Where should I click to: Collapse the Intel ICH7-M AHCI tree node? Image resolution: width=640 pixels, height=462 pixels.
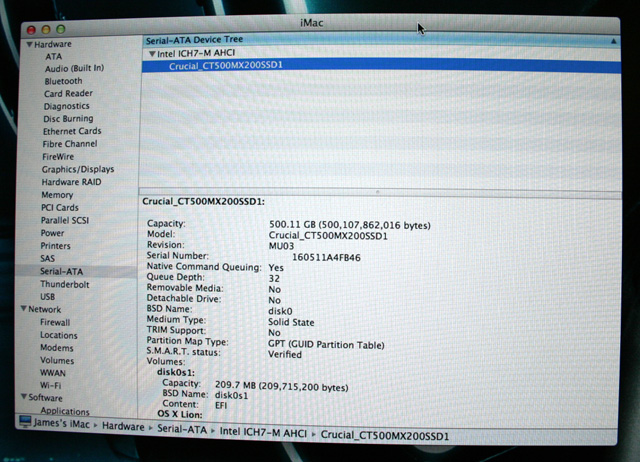(x=152, y=53)
